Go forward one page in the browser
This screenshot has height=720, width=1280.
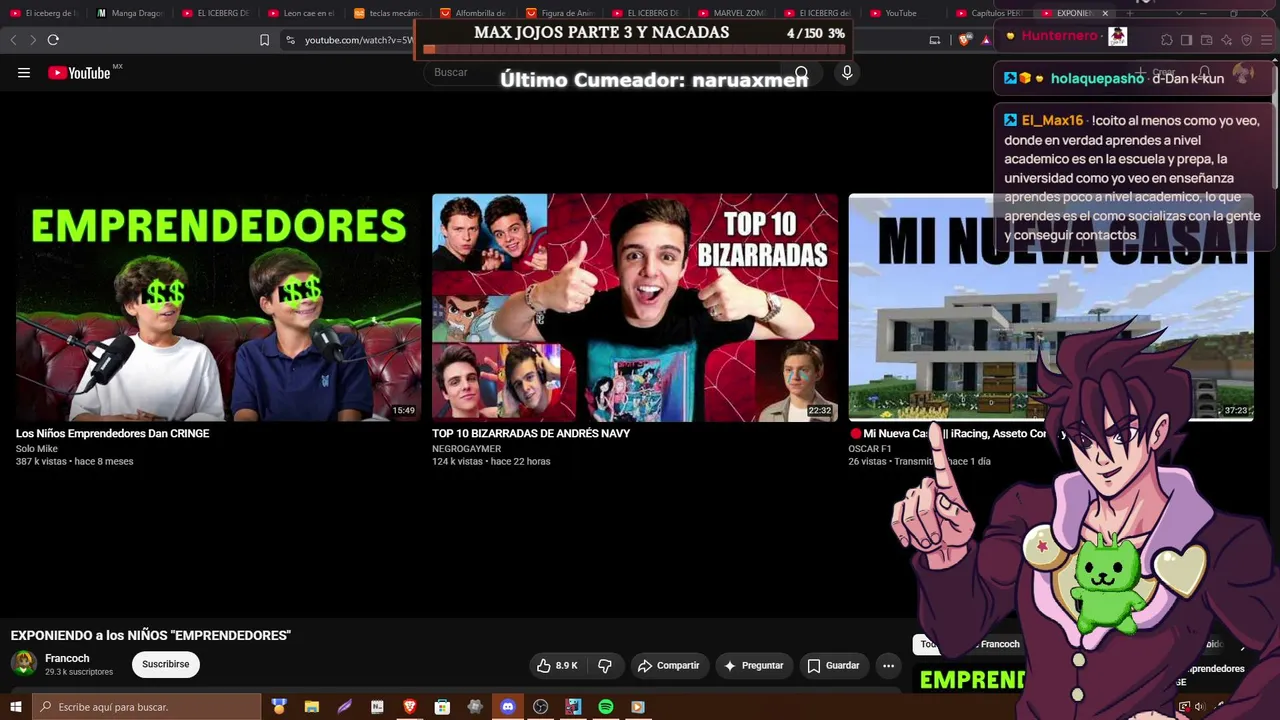(32, 40)
